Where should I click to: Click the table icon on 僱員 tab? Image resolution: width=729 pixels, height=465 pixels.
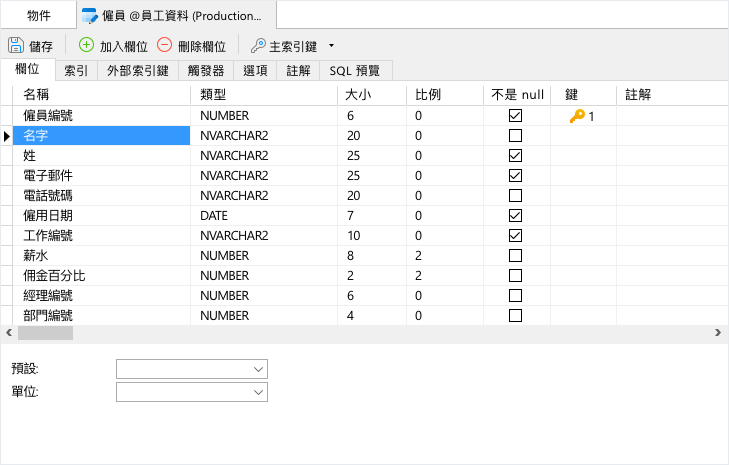click(89, 16)
